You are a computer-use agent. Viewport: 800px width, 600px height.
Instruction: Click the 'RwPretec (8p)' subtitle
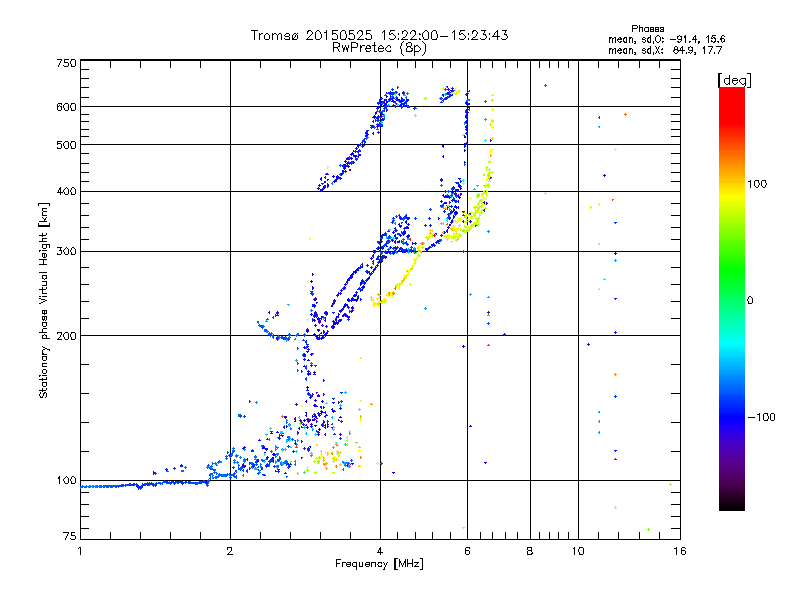coord(379,48)
